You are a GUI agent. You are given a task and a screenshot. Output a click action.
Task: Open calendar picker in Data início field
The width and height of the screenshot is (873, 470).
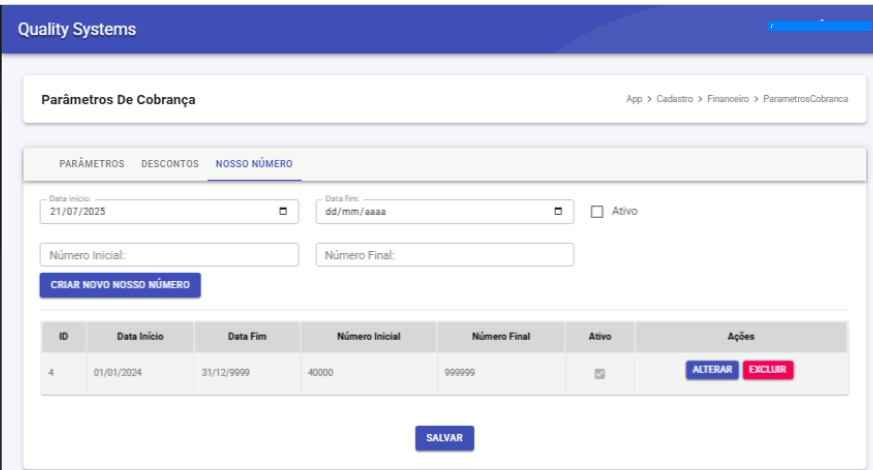[283, 212]
